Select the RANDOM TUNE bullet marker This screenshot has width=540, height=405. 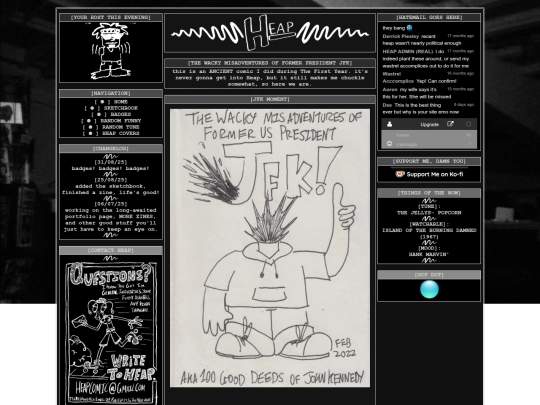coord(91,127)
